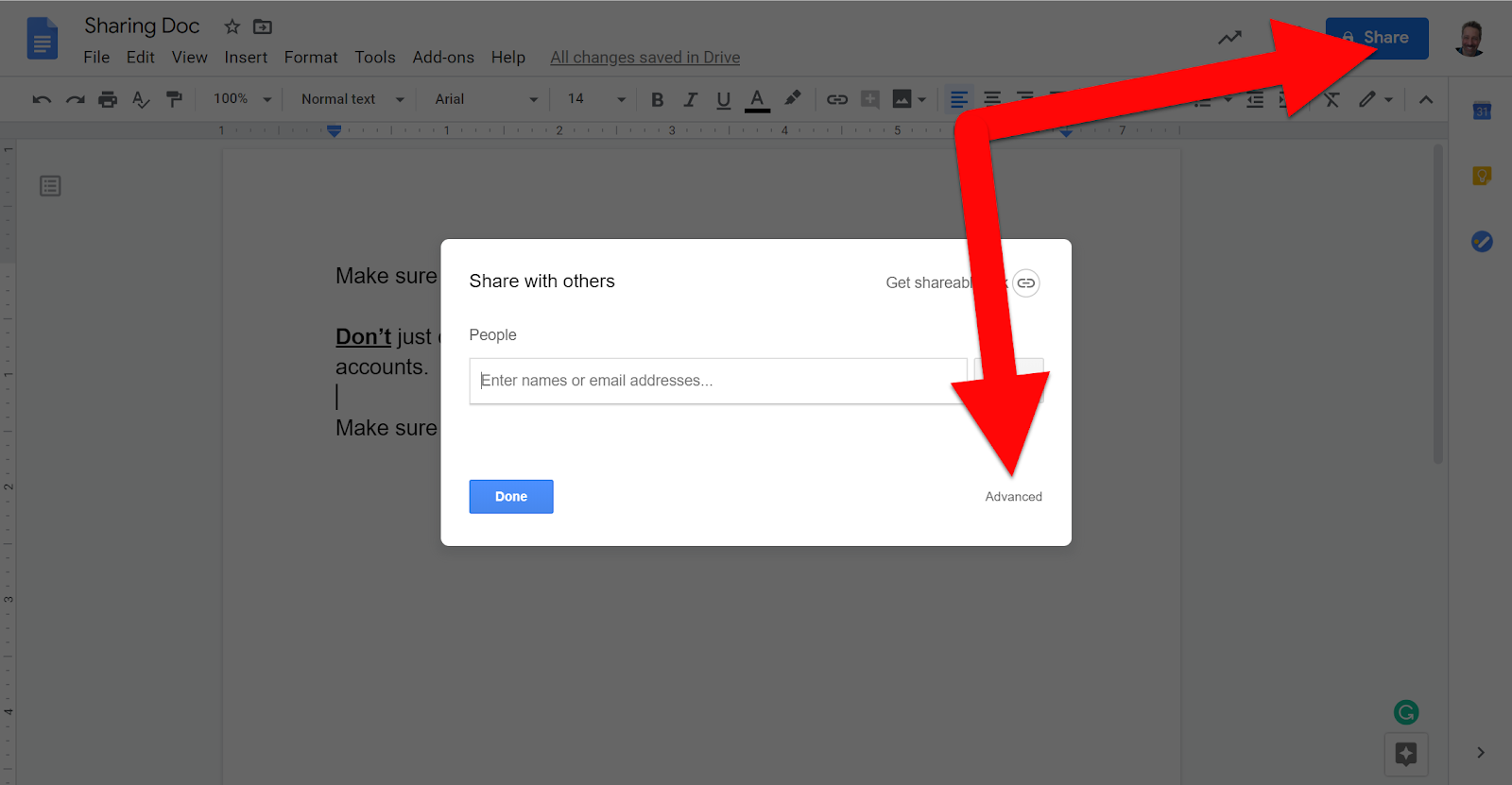The height and width of the screenshot is (785, 1512).
Task: Open the Activity dashboard trend icon
Action: [x=1229, y=38]
